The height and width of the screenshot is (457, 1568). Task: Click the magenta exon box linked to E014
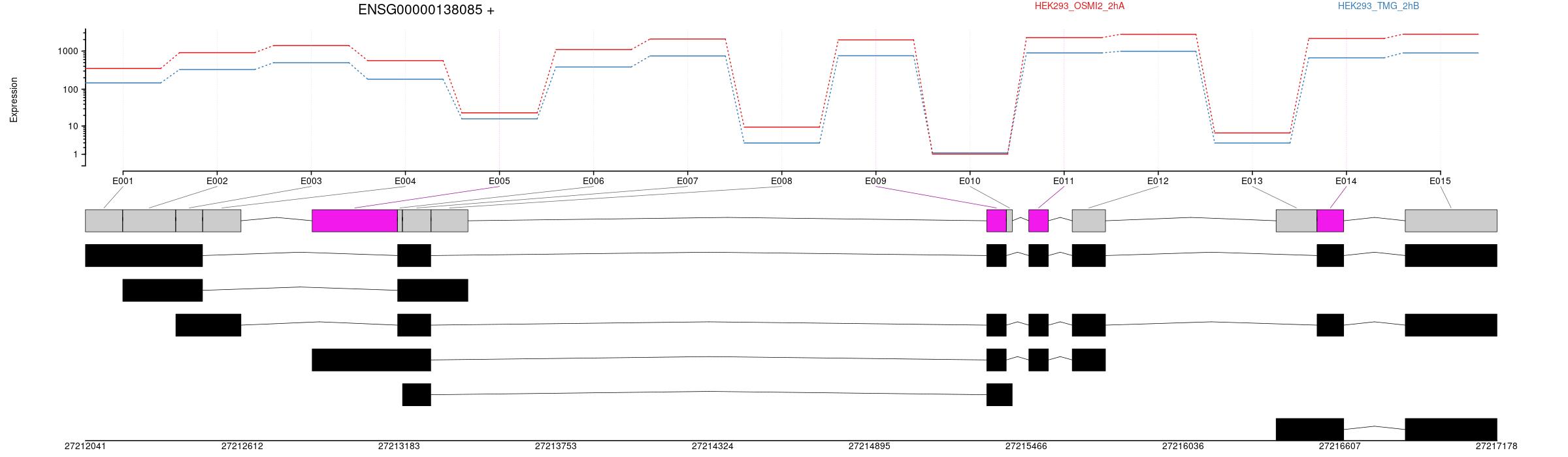1330,221
